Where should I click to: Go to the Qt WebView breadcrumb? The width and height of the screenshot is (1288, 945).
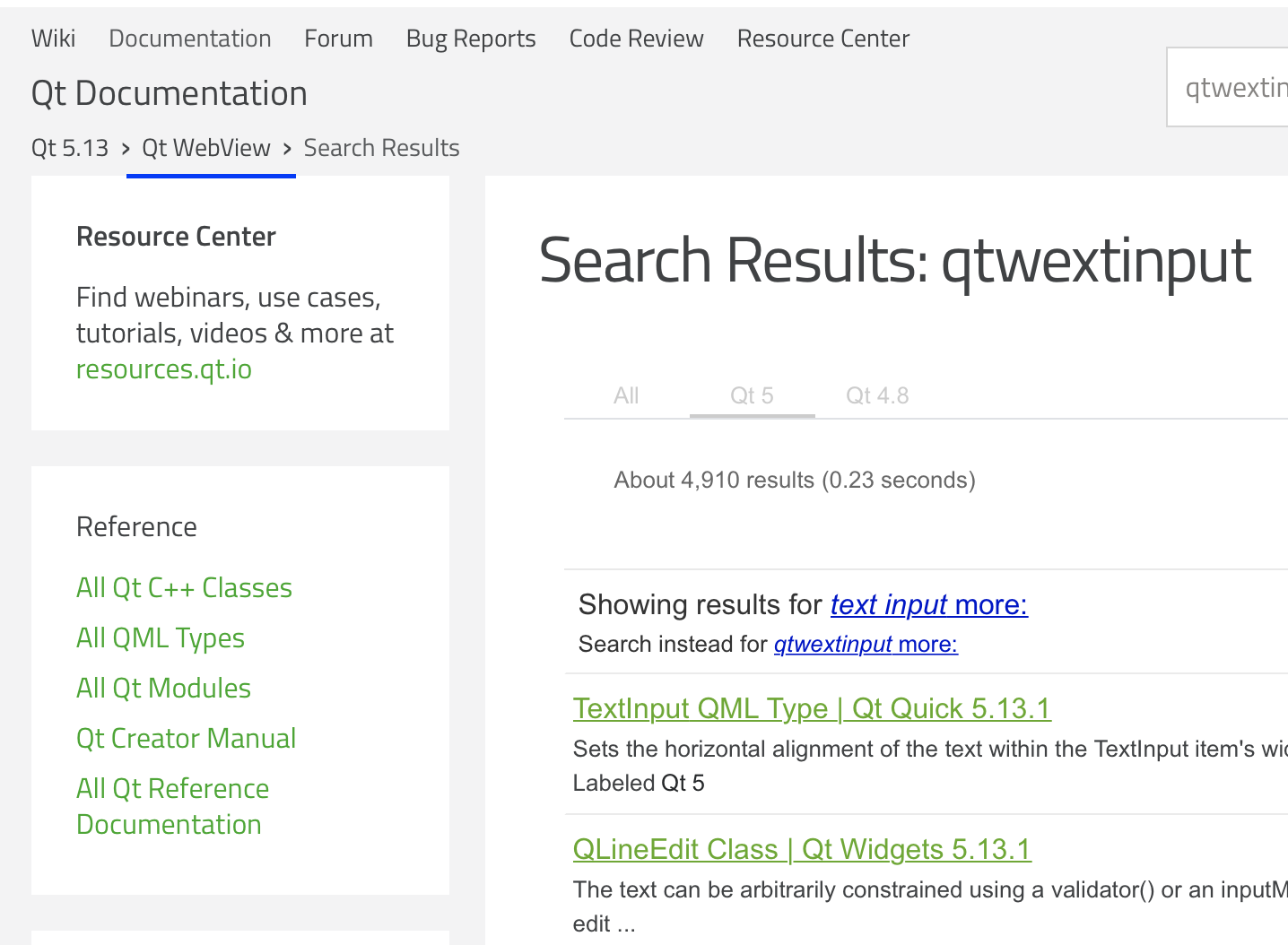206,148
